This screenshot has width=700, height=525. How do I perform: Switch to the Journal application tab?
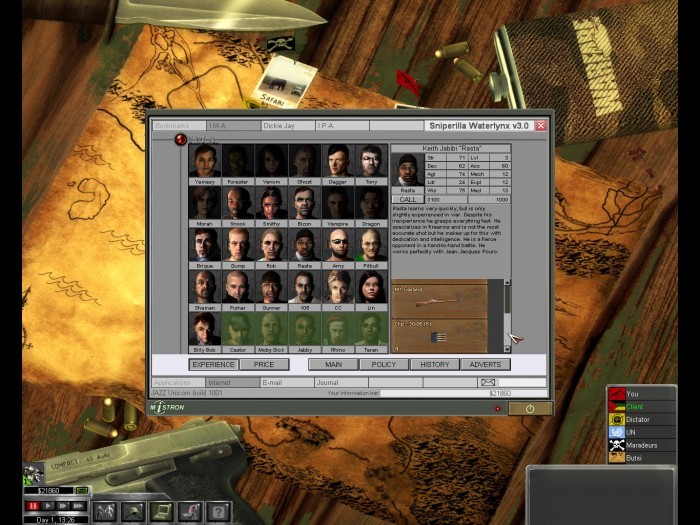[x=342, y=383]
